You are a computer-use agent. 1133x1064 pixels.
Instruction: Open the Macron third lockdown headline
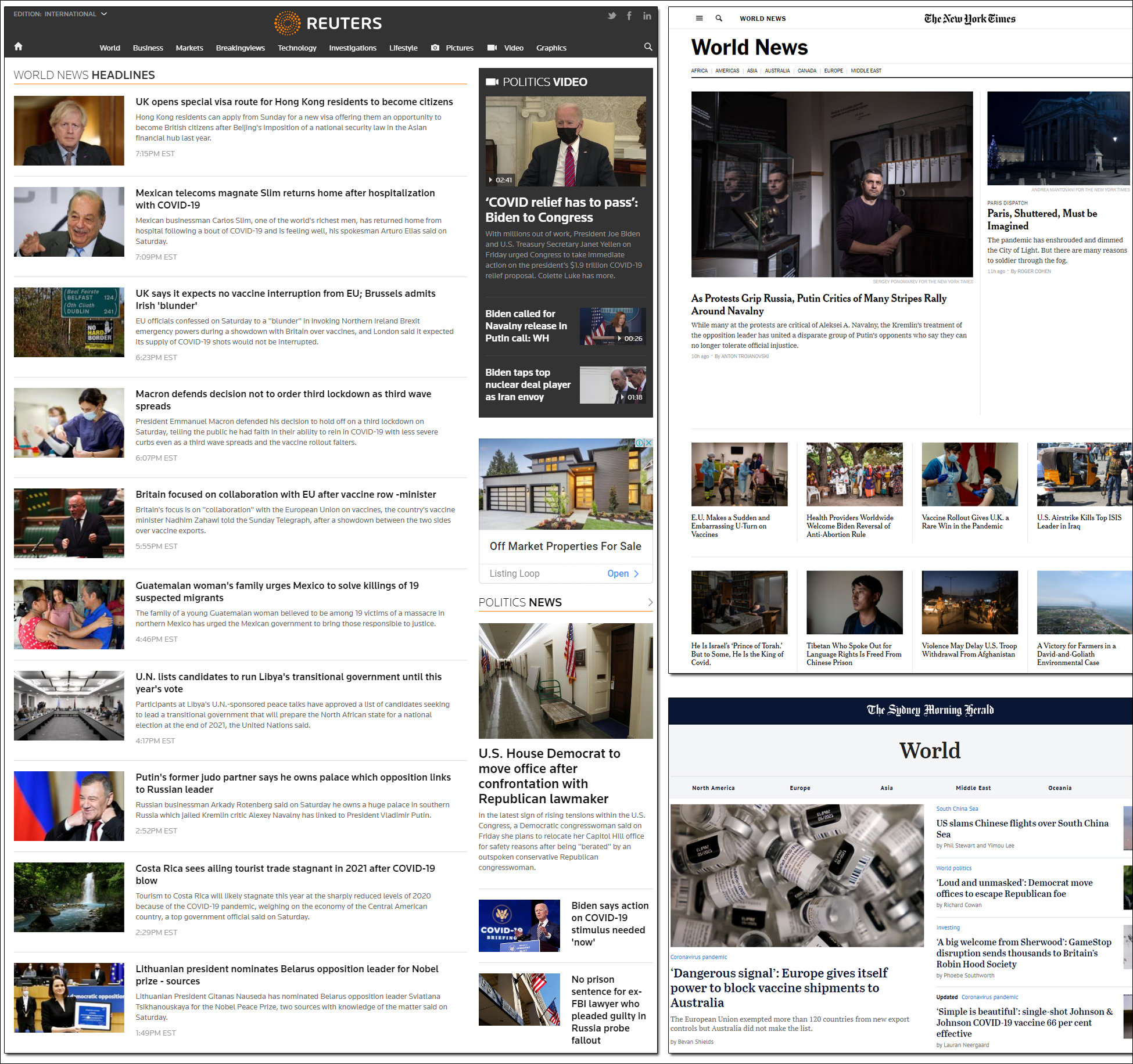point(283,400)
